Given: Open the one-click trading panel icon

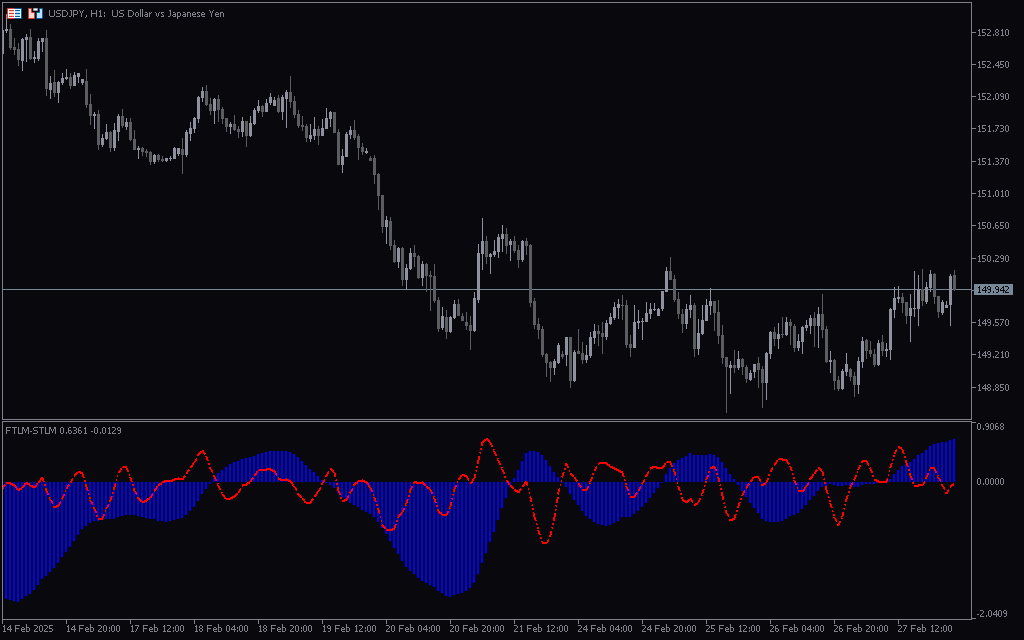Looking at the screenshot, I should tap(35, 13).
